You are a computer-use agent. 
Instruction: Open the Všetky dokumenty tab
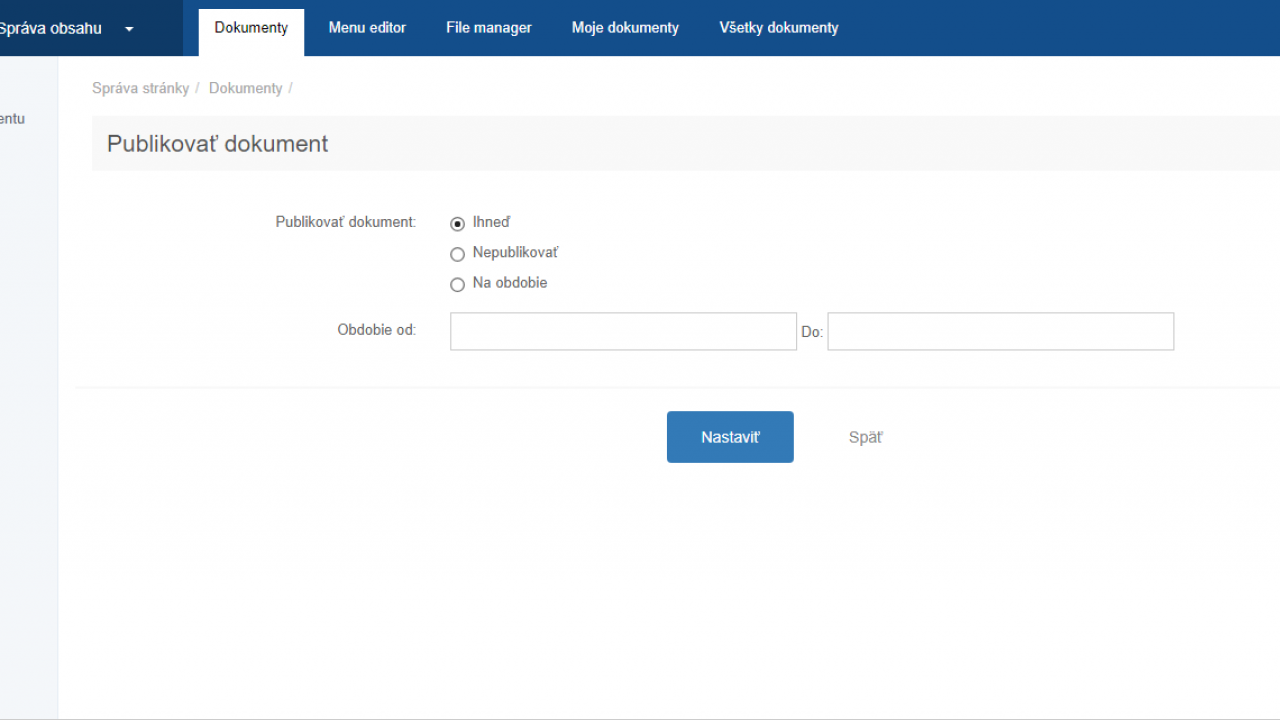coord(779,28)
